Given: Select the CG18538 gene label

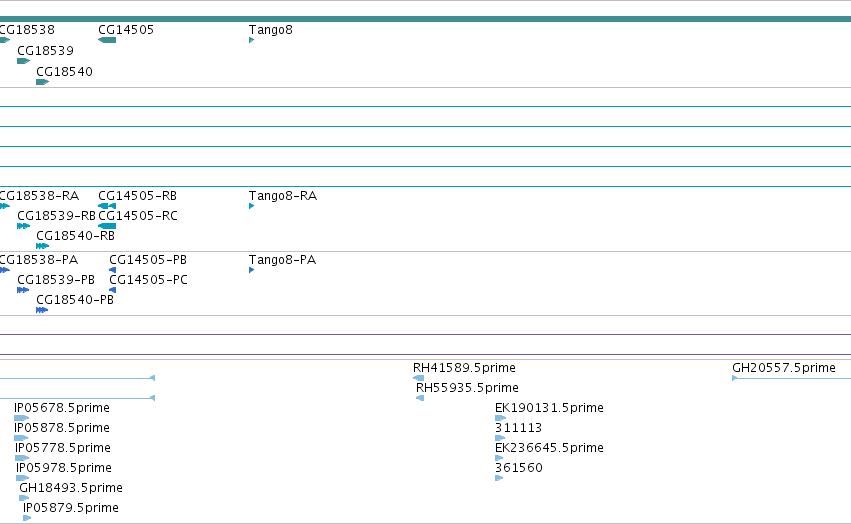Looking at the screenshot, I should [x=27, y=30].
